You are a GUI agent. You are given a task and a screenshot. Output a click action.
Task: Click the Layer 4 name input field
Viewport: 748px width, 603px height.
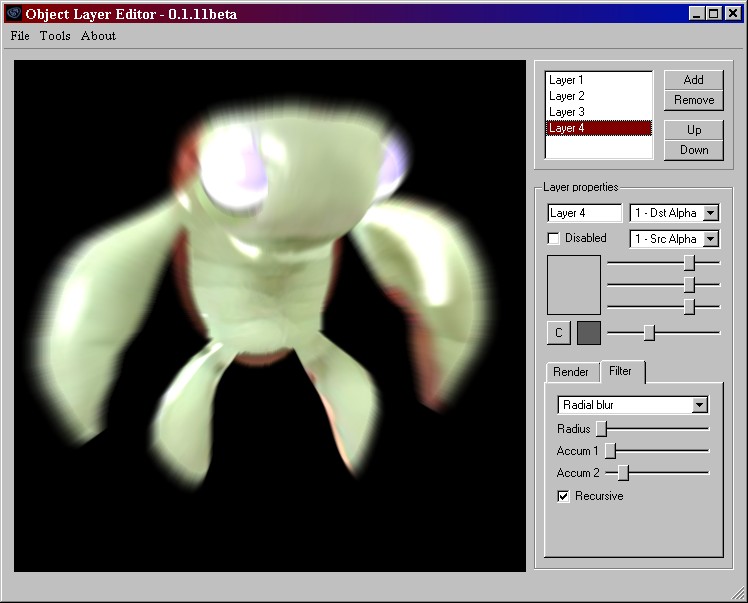pos(584,213)
